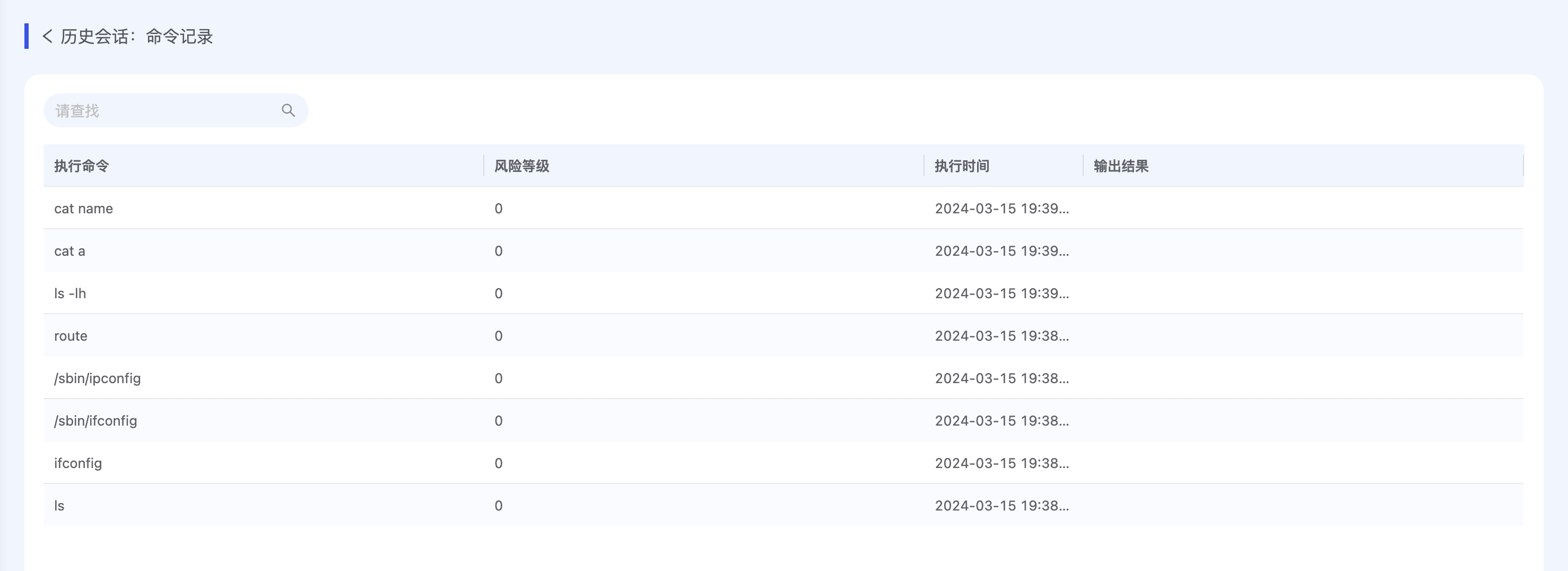Click the back arrow next to 历史会话
The image size is (1568, 571).
point(47,37)
